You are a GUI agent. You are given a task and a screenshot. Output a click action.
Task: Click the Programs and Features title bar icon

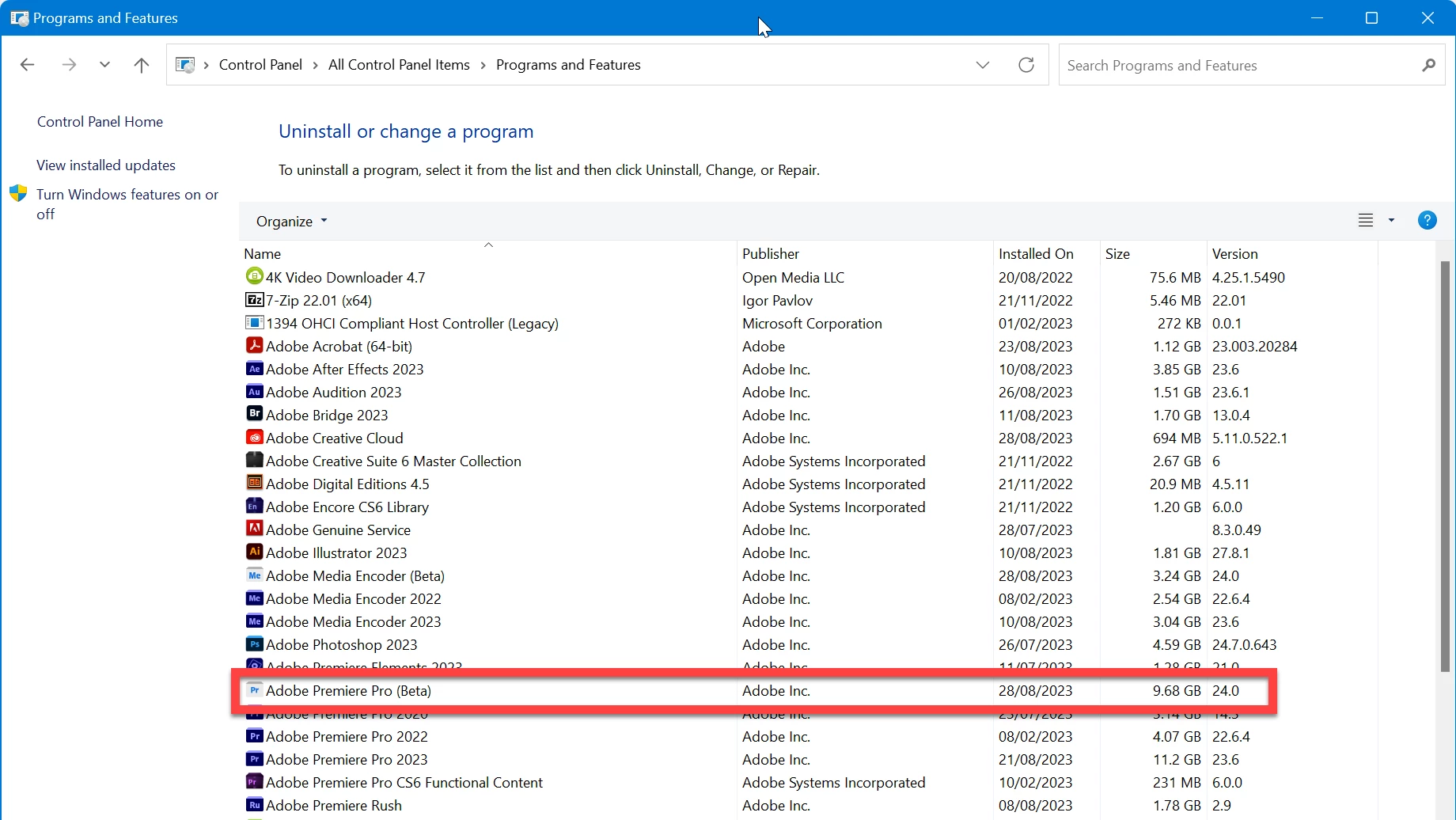[x=19, y=17]
